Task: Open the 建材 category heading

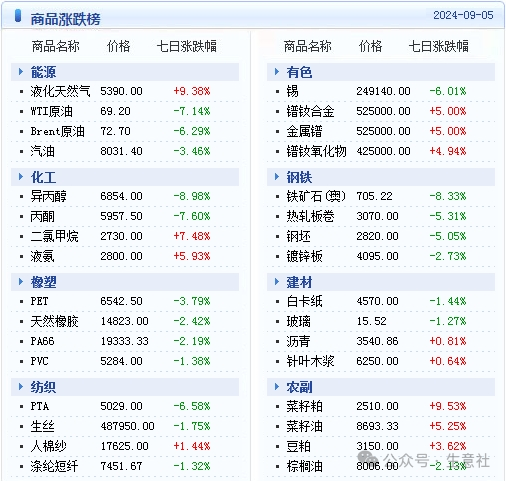Action: tap(299, 282)
